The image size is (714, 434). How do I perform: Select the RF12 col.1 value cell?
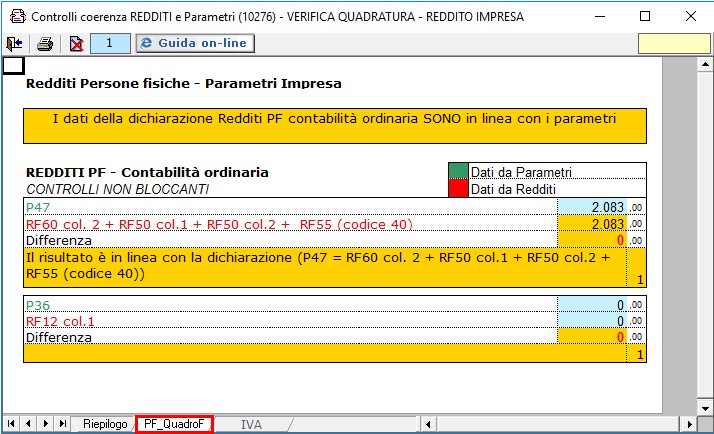point(592,321)
